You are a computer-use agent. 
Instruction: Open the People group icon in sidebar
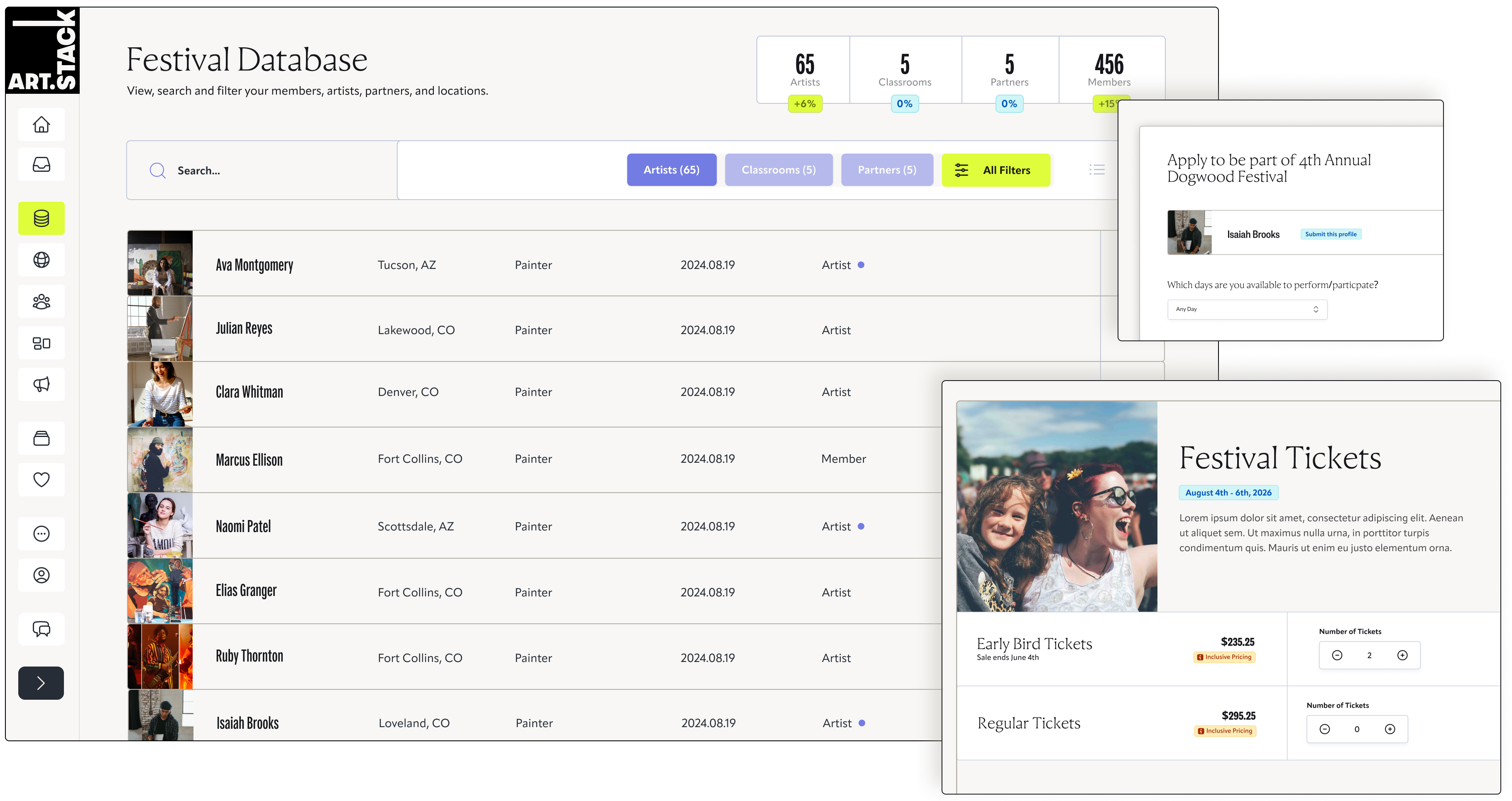41,301
